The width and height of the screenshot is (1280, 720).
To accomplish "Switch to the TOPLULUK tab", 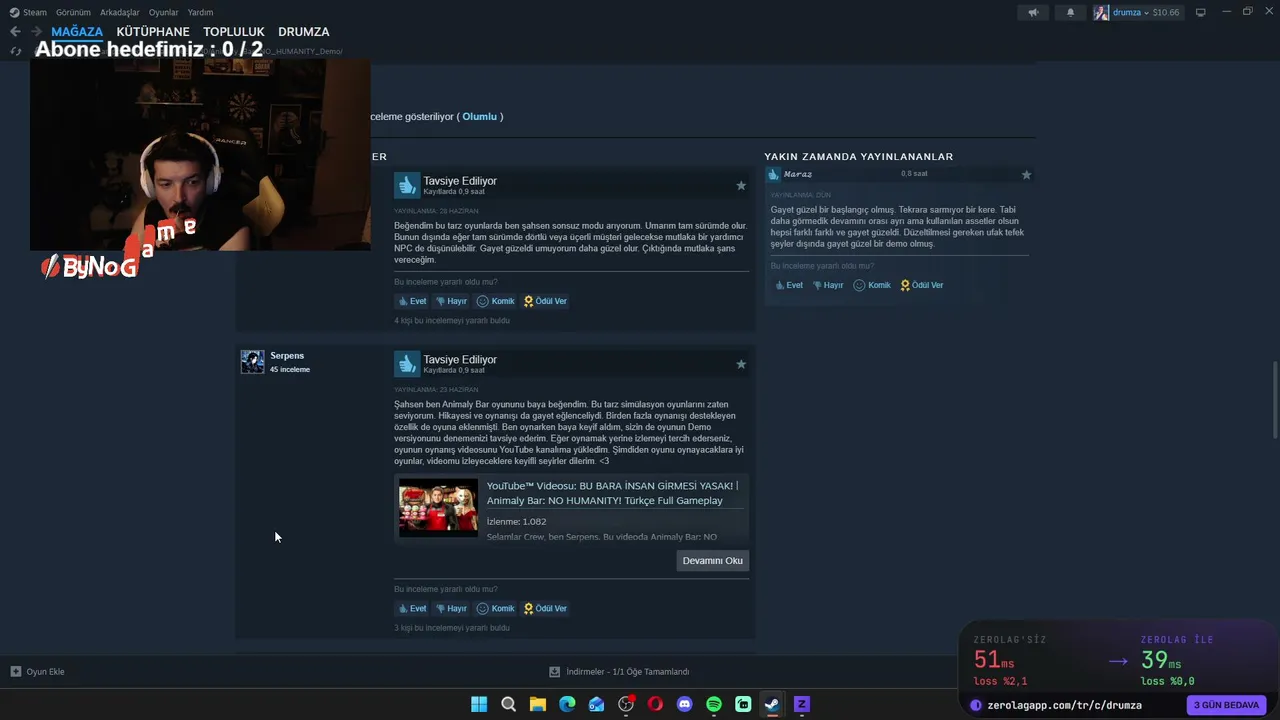I will [x=234, y=32].
